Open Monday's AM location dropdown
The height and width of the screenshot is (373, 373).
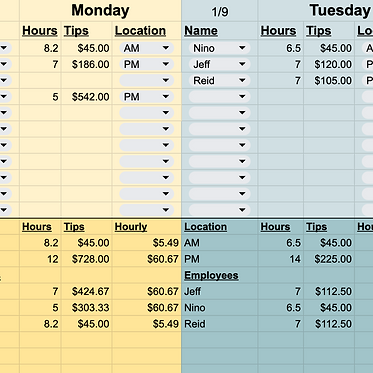point(147,48)
